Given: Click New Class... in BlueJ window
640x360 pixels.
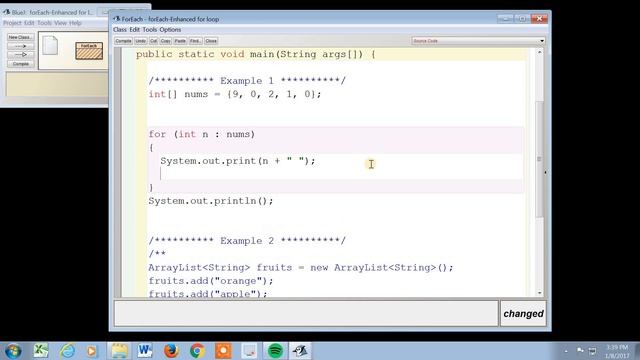Looking at the screenshot, I should tap(20, 37).
